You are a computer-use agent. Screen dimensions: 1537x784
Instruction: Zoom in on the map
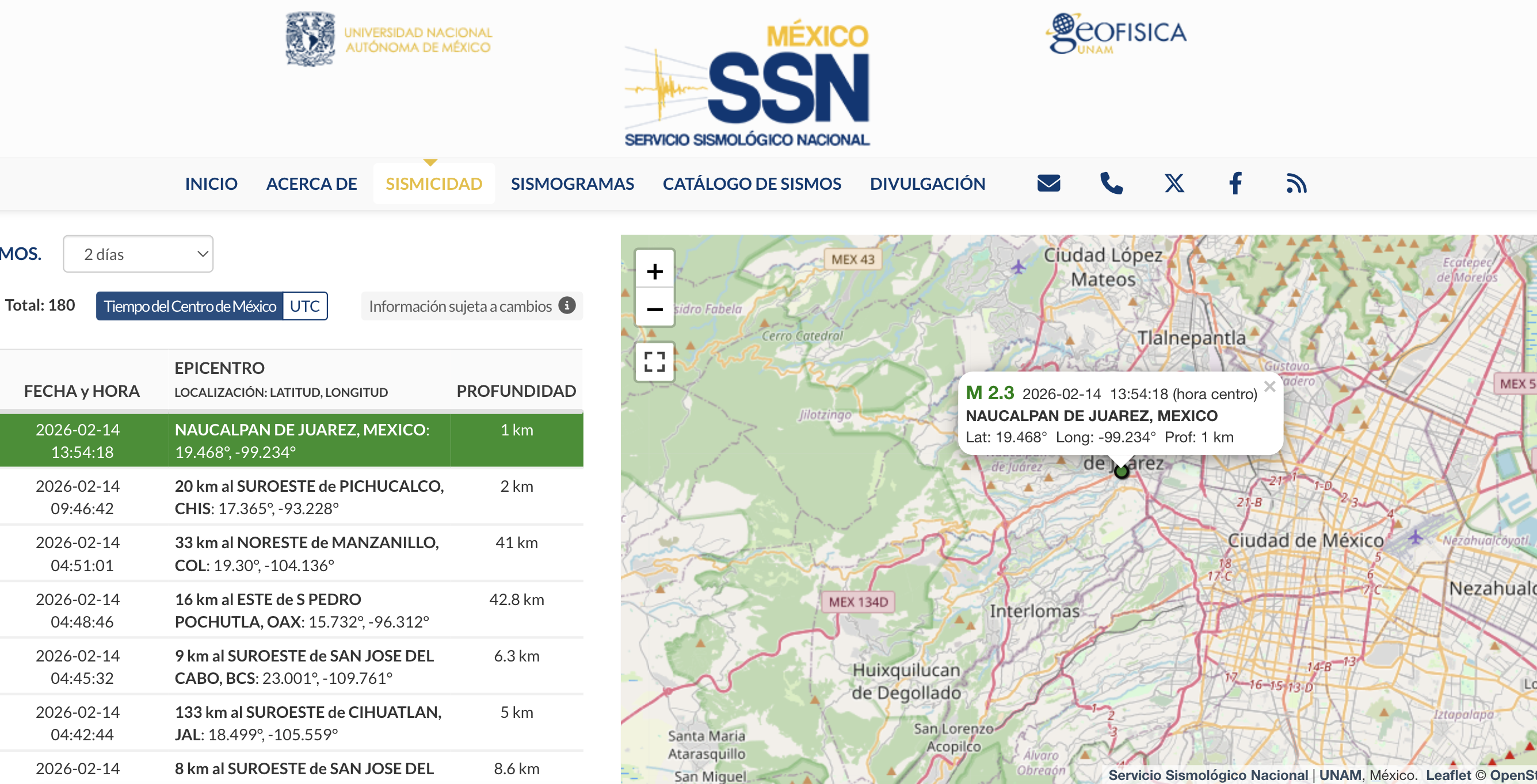coord(654,271)
